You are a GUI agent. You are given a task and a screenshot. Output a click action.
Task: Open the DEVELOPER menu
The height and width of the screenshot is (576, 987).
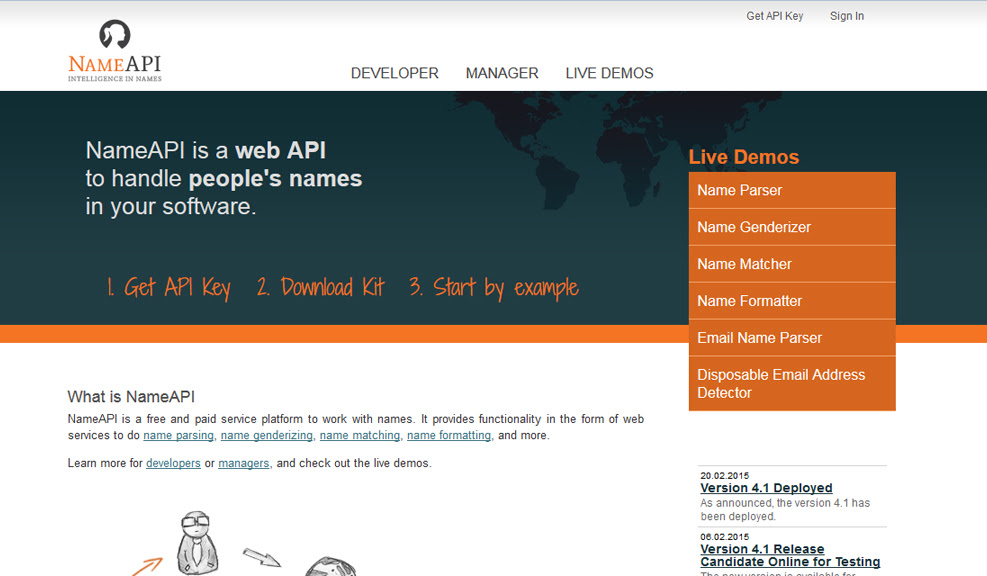pos(395,73)
